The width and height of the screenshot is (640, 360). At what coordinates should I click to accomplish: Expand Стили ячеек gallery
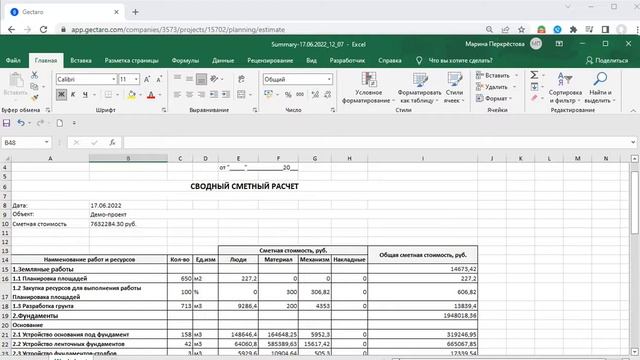pos(454,88)
